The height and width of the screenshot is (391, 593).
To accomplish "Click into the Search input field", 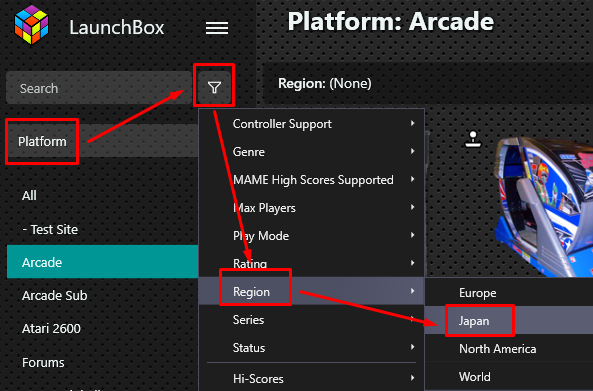I will click(x=98, y=88).
